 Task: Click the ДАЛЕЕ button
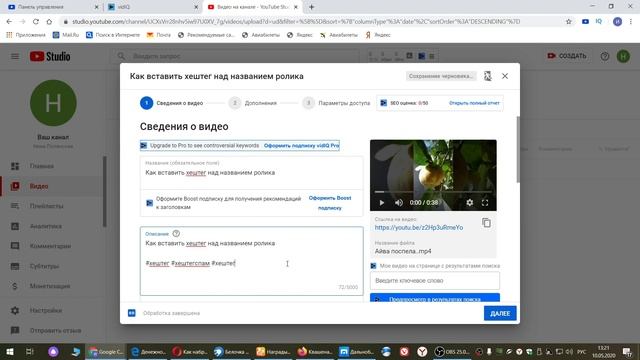pyautogui.click(x=500, y=313)
